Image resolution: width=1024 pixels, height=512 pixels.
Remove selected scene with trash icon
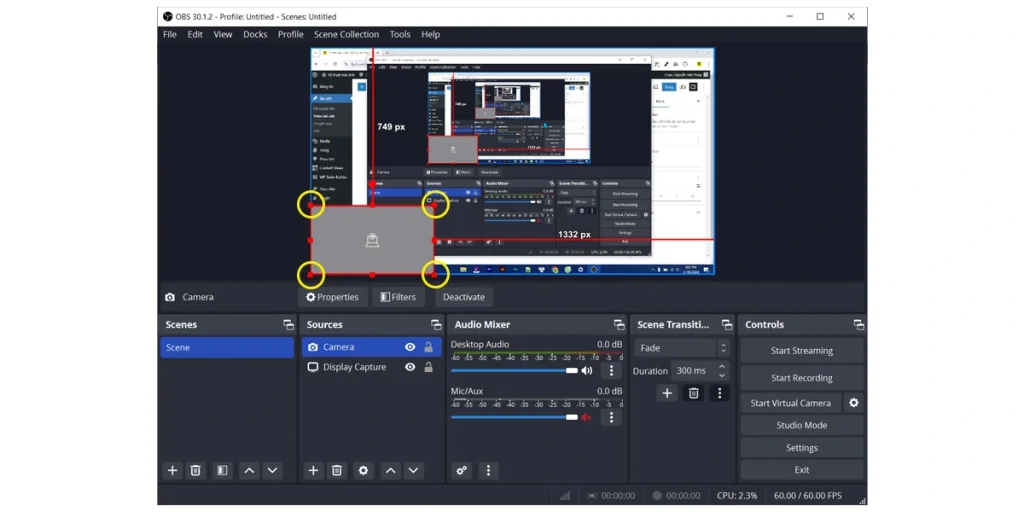click(195, 470)
